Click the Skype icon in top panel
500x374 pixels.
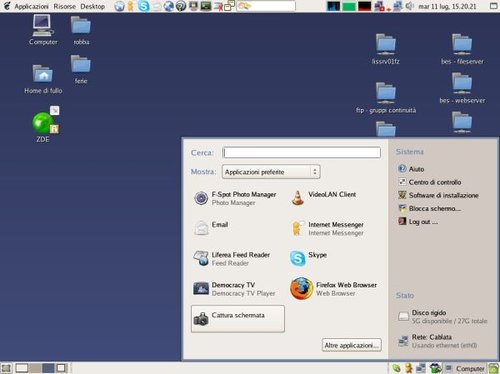[144, 6]
